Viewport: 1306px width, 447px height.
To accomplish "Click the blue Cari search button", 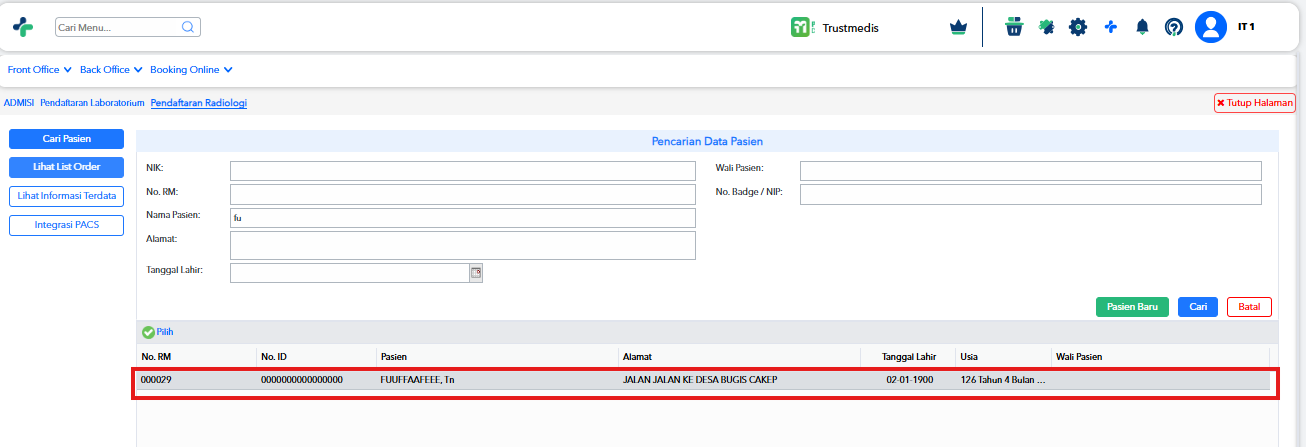I will pyautogui.click(x=1198, y=307).
